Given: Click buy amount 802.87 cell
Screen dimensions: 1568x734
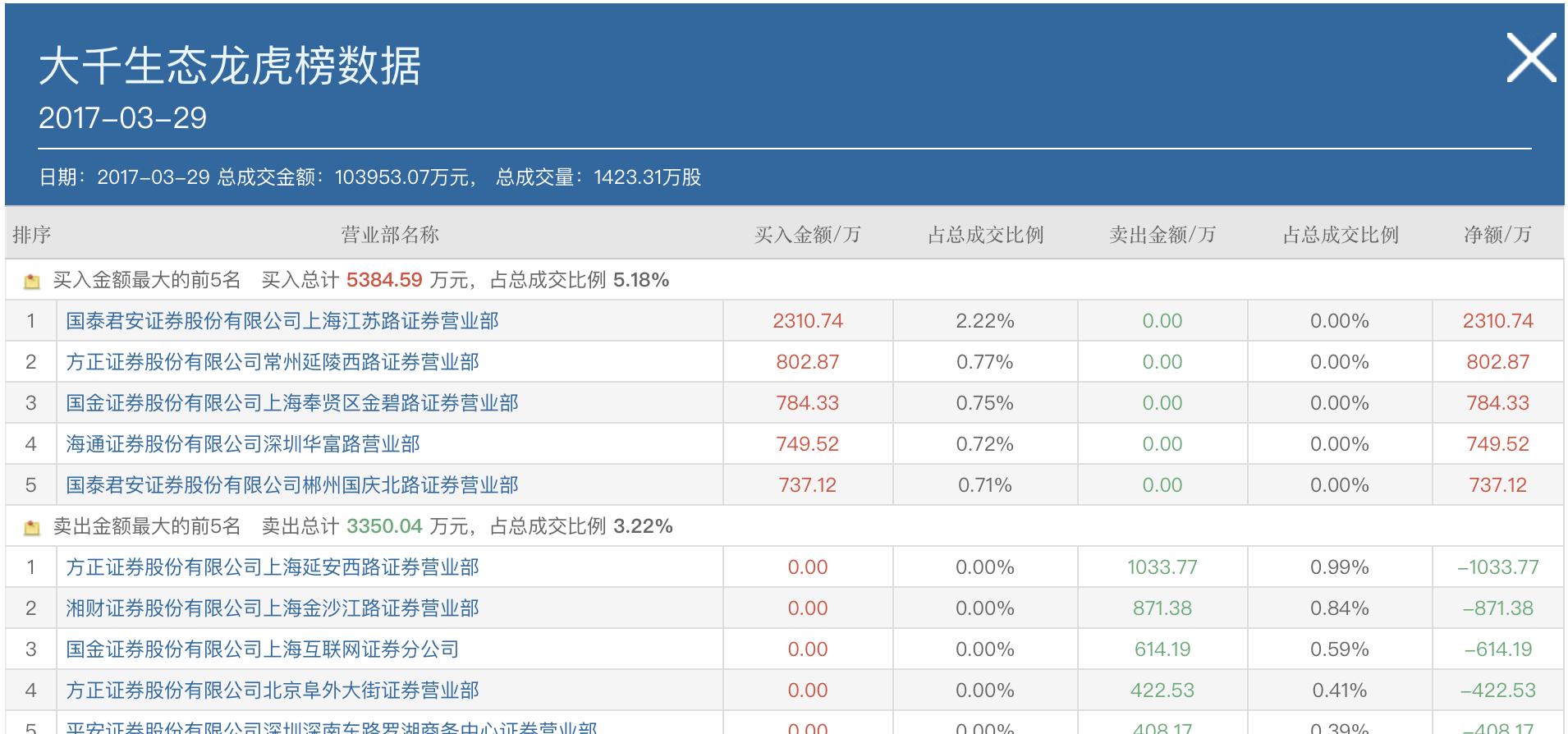Looking at the screenshot, I should coord(808,362).
